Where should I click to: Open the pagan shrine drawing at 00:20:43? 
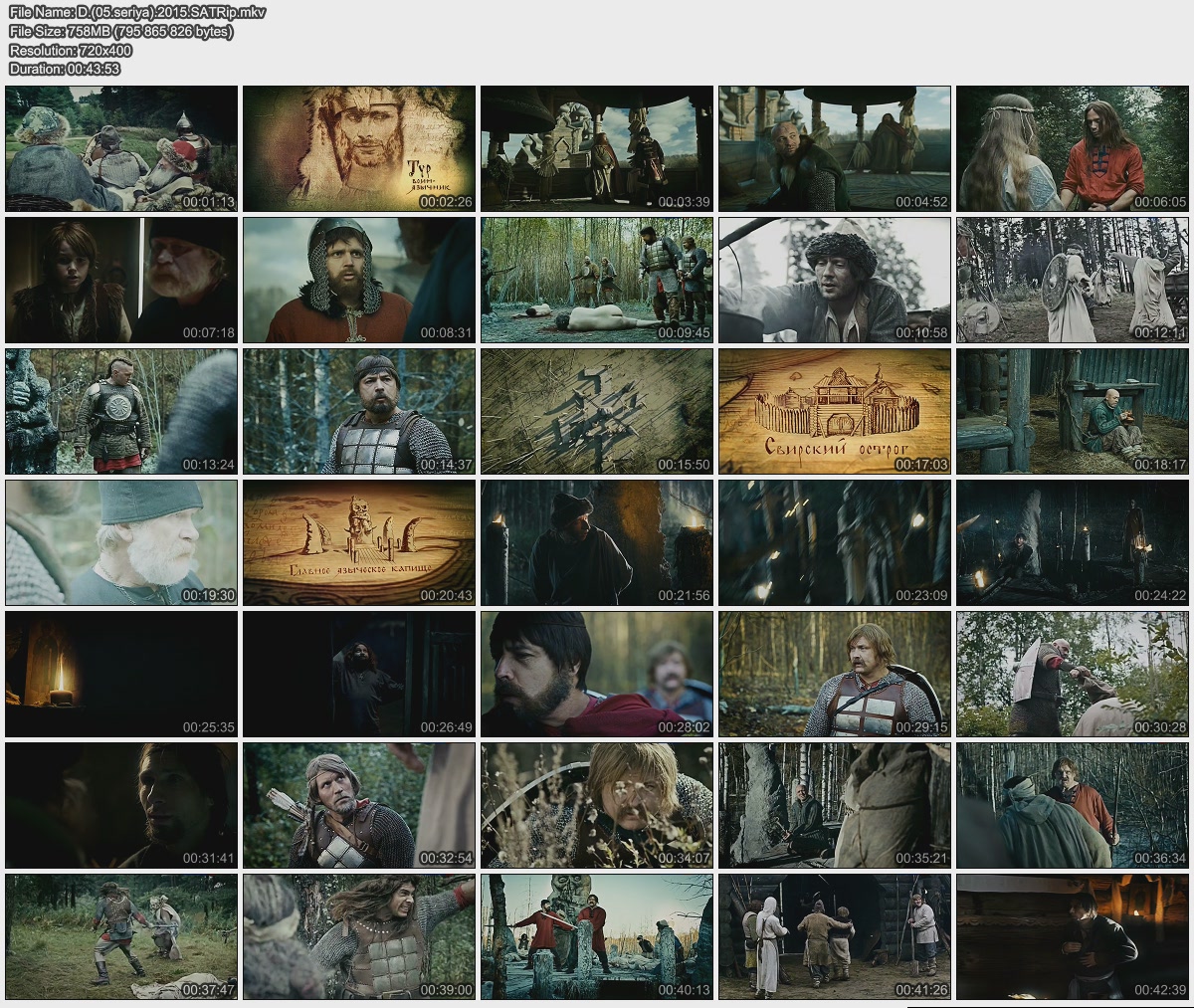(359, 542)
